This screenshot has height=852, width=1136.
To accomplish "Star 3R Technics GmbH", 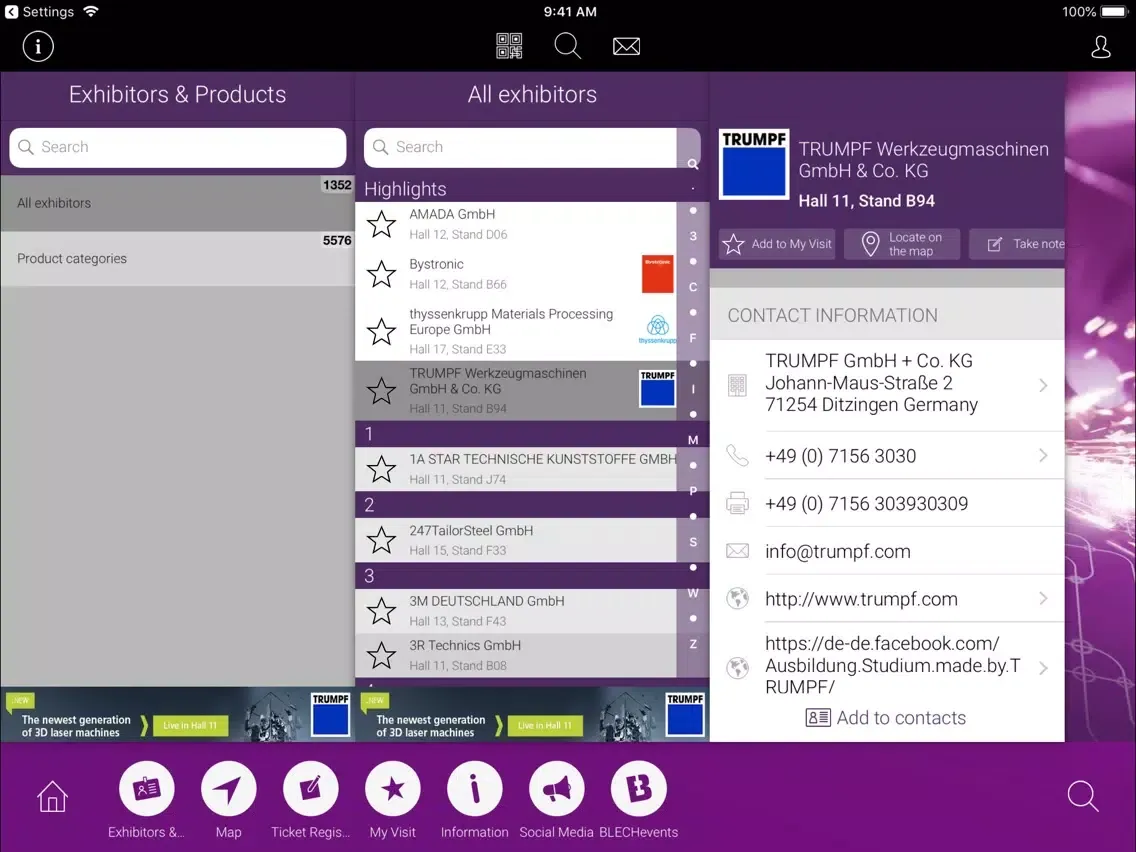I will point(381,656).
